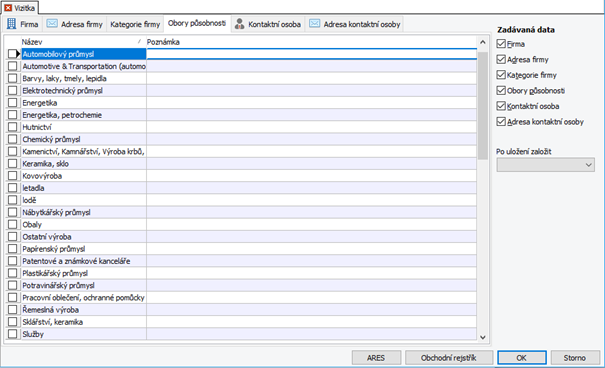Screen dimensions: 605x368
Task: Toggle Obory působnosti checkbox in Zadávaná data
Action: pyautogui.click(x=501, y=90)
